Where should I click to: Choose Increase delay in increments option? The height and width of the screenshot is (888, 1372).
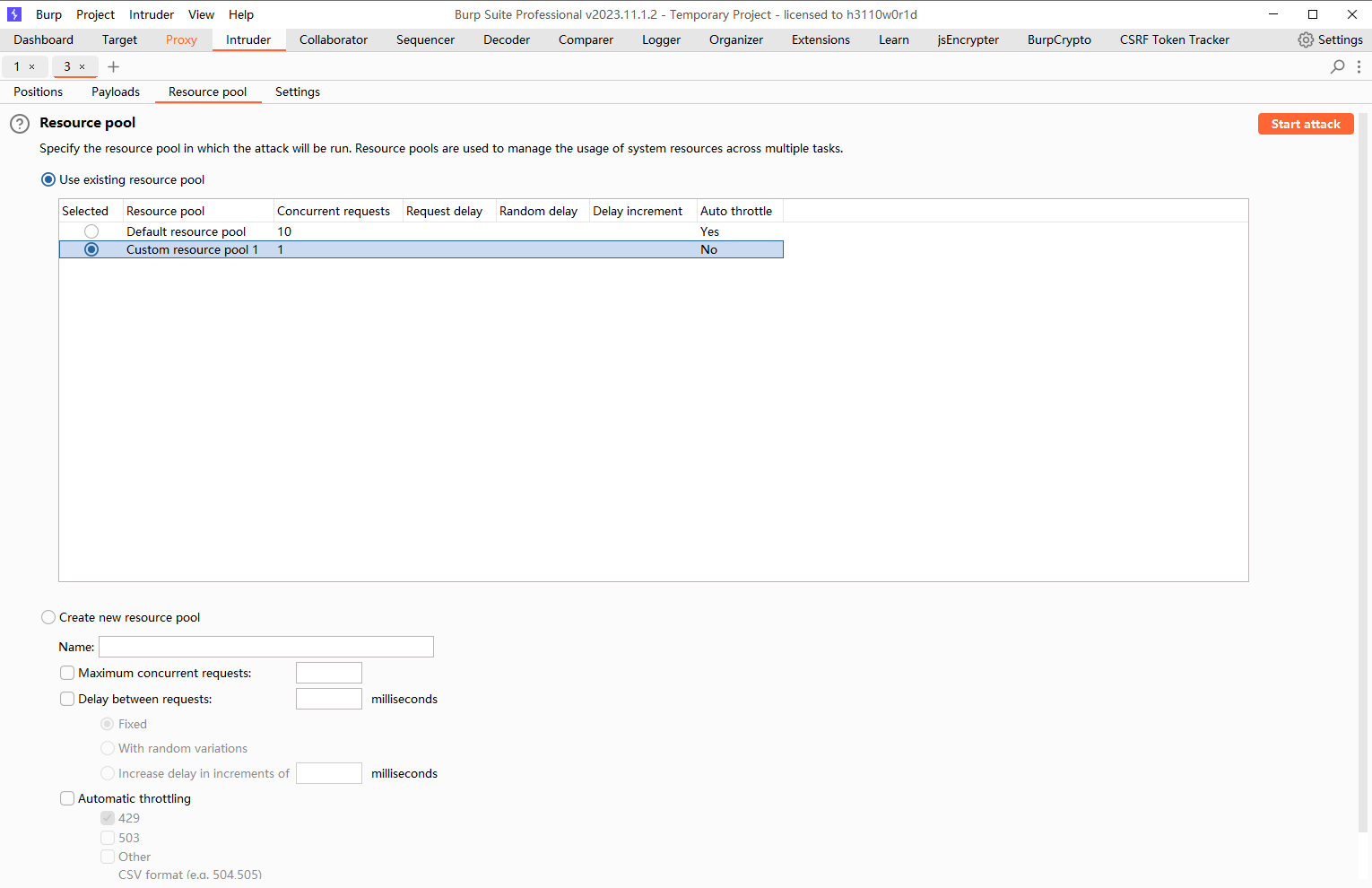click(x=108, y=773)
